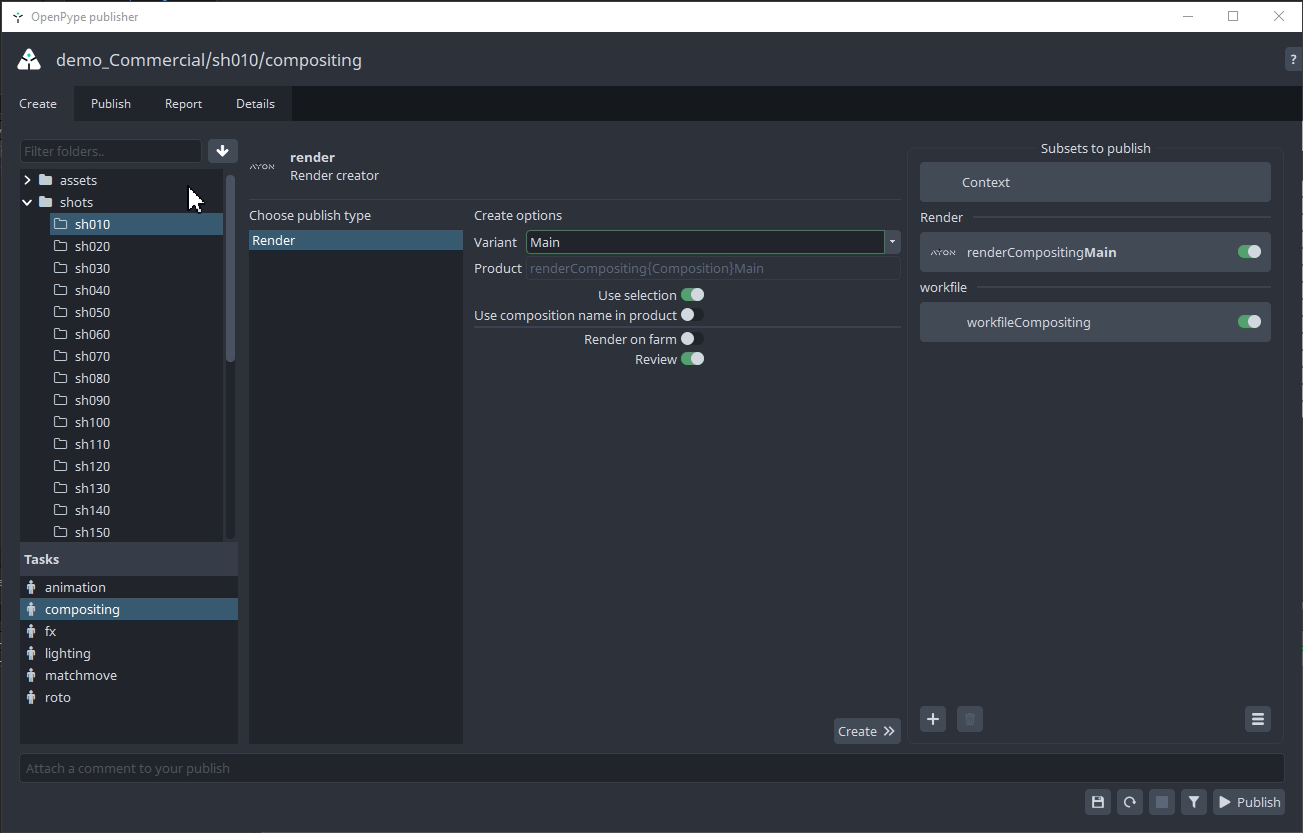This screenshot has height=833, width=1303.
Task: Open the help question mark button
Action: [1293, 59]
